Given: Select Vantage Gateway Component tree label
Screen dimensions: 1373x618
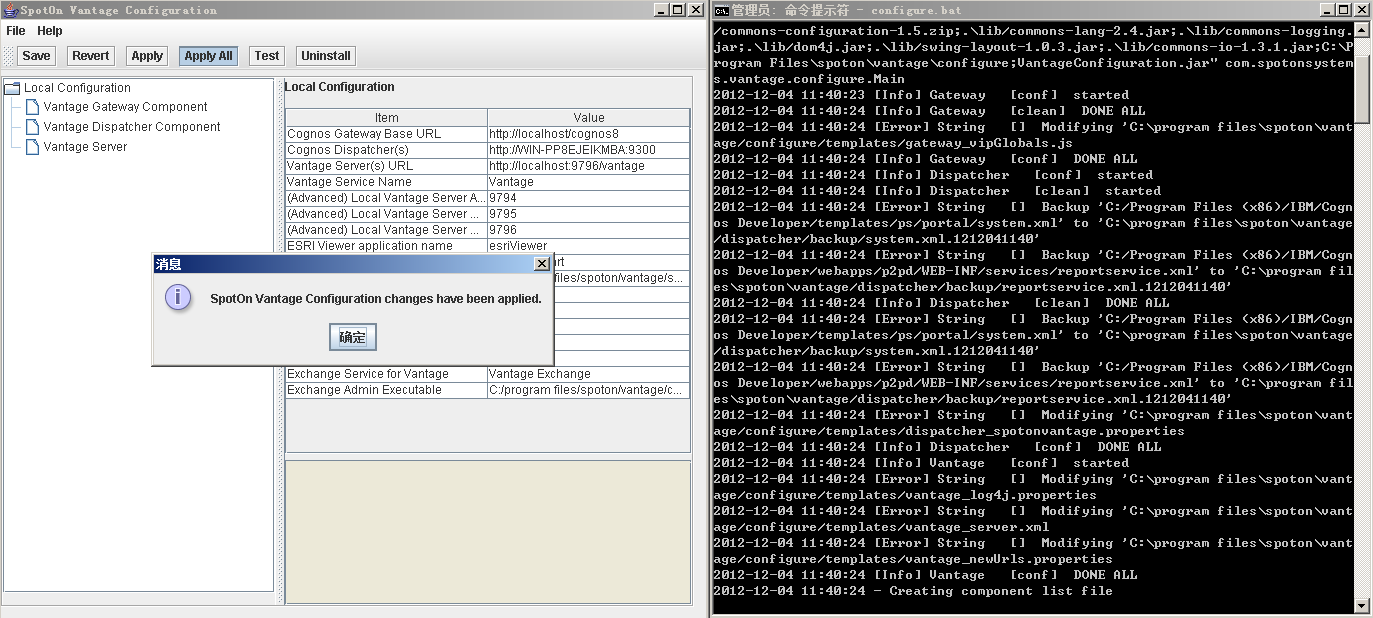Looking at the screenshot, I should [x=125, y=107].
